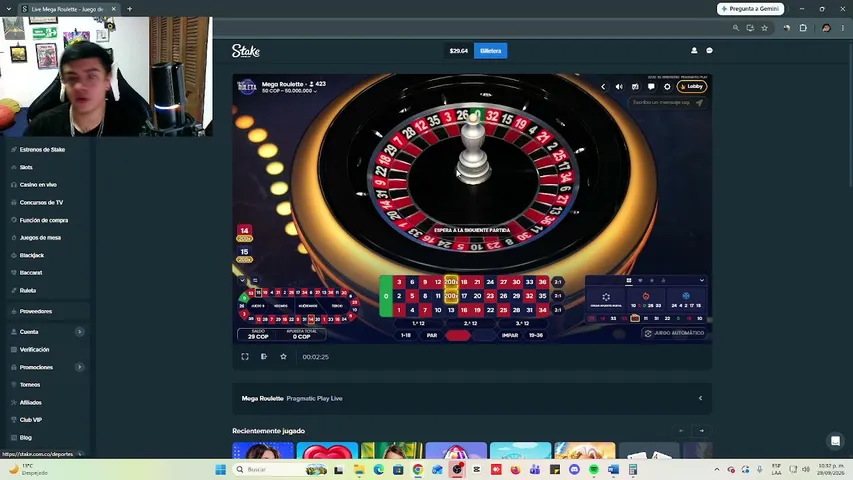Open the Billetera wallet
This screenshot has height=480, width=853.
(x=491, y=51)
